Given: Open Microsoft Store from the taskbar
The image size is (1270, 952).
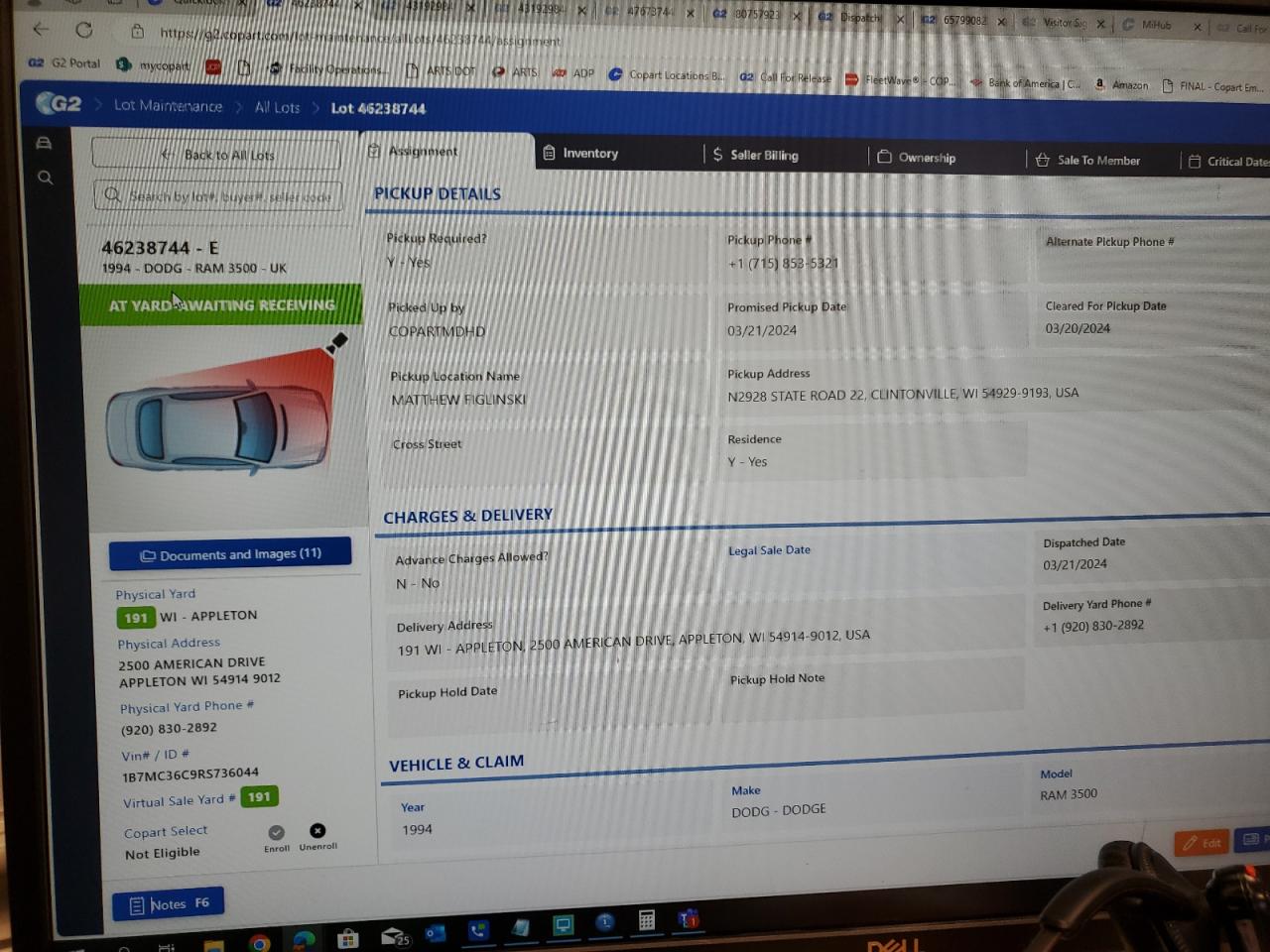Looking at the screenshot, I should coord(347,938).
